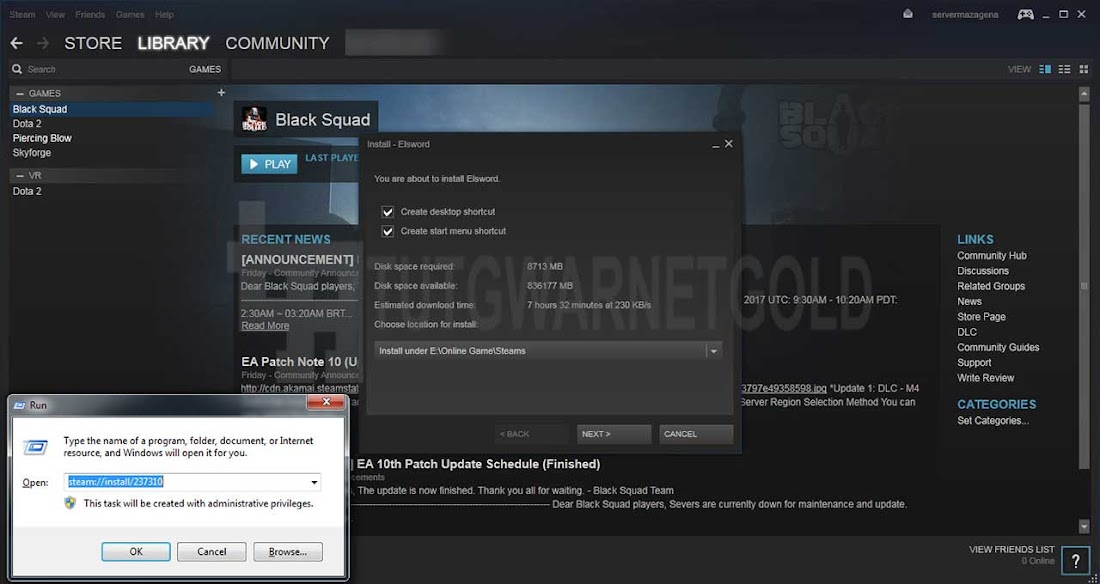Open the Store Page link
The image size is (1100, 584).
point(981,317)
